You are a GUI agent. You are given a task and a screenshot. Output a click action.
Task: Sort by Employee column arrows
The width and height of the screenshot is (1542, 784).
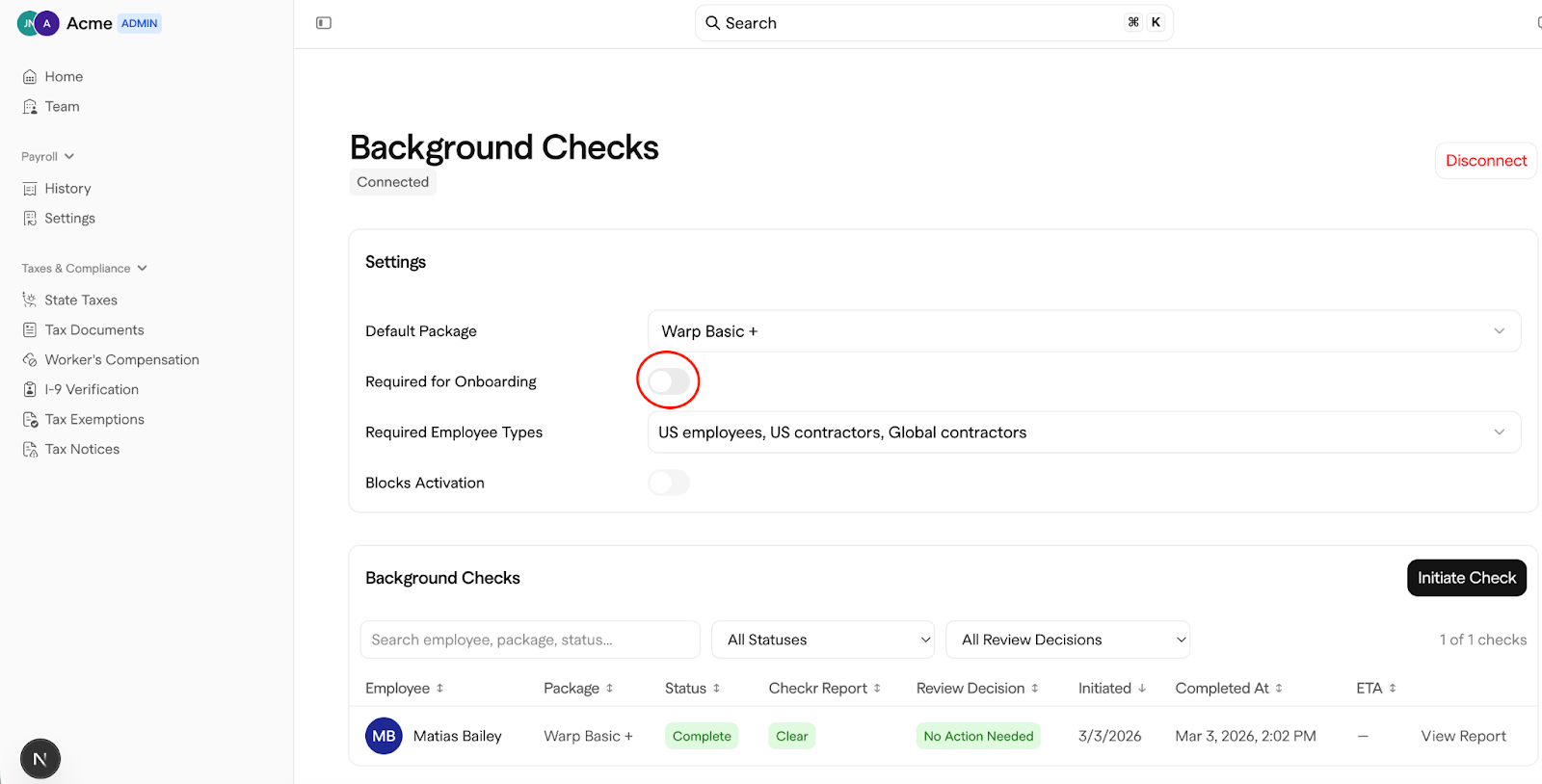(440, 689)
